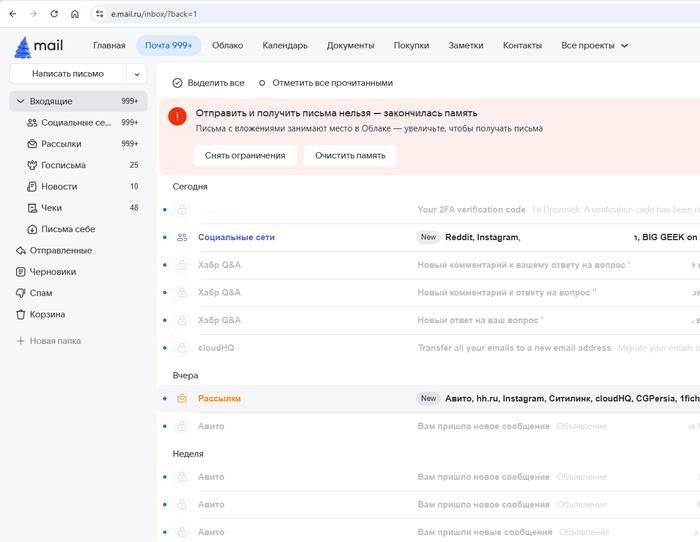
Task: Click the Спам folder icon
Action: point(20,293)
